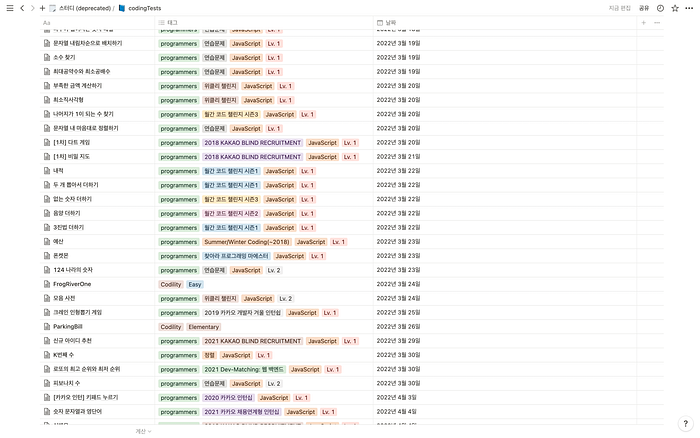700x438 pixels.
Task: Open the top-right more options menu
Action: point(689,8)
